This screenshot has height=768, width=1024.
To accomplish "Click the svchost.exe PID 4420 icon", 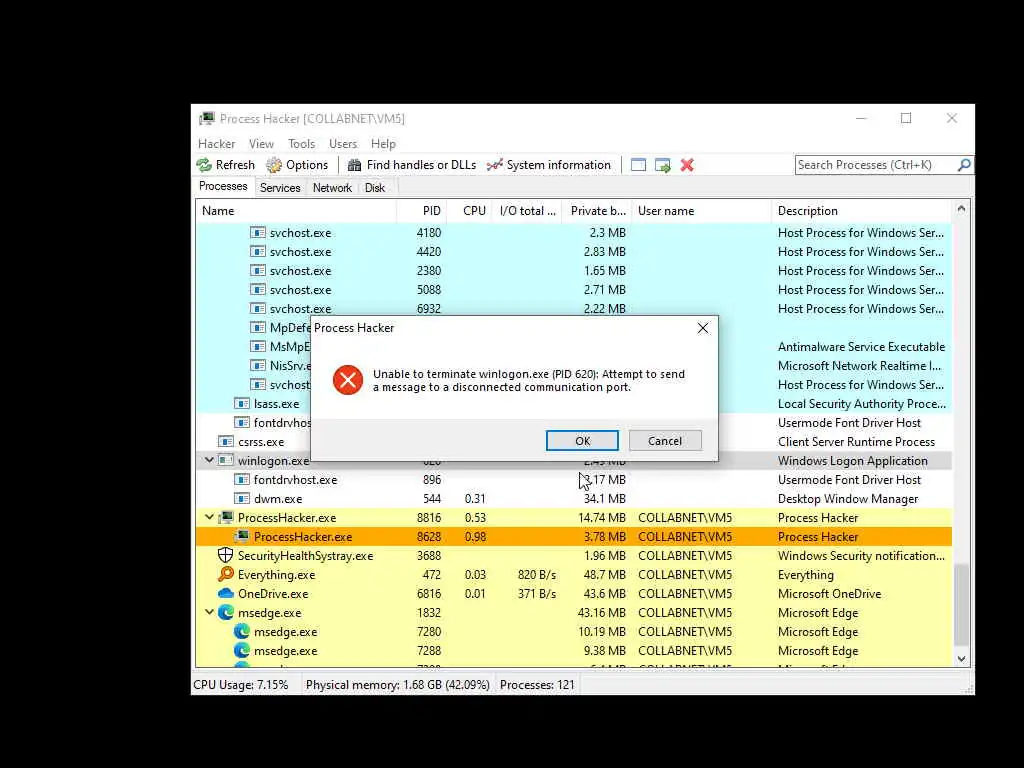I will (258, 251).
